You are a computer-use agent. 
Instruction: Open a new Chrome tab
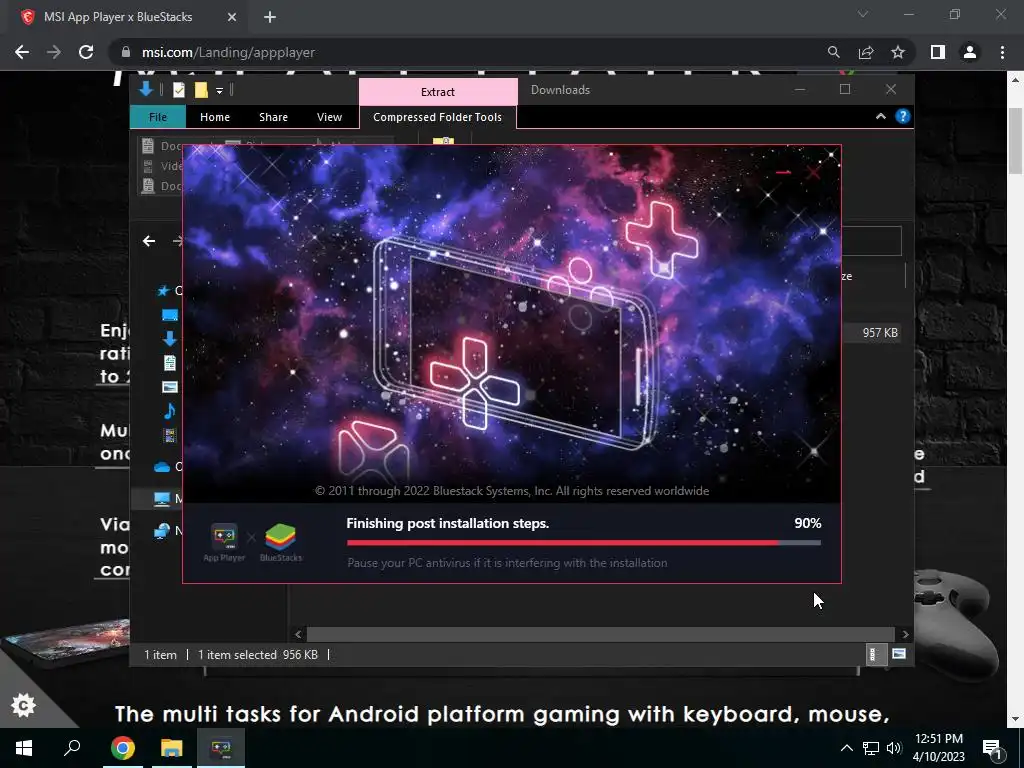point(270,18)
